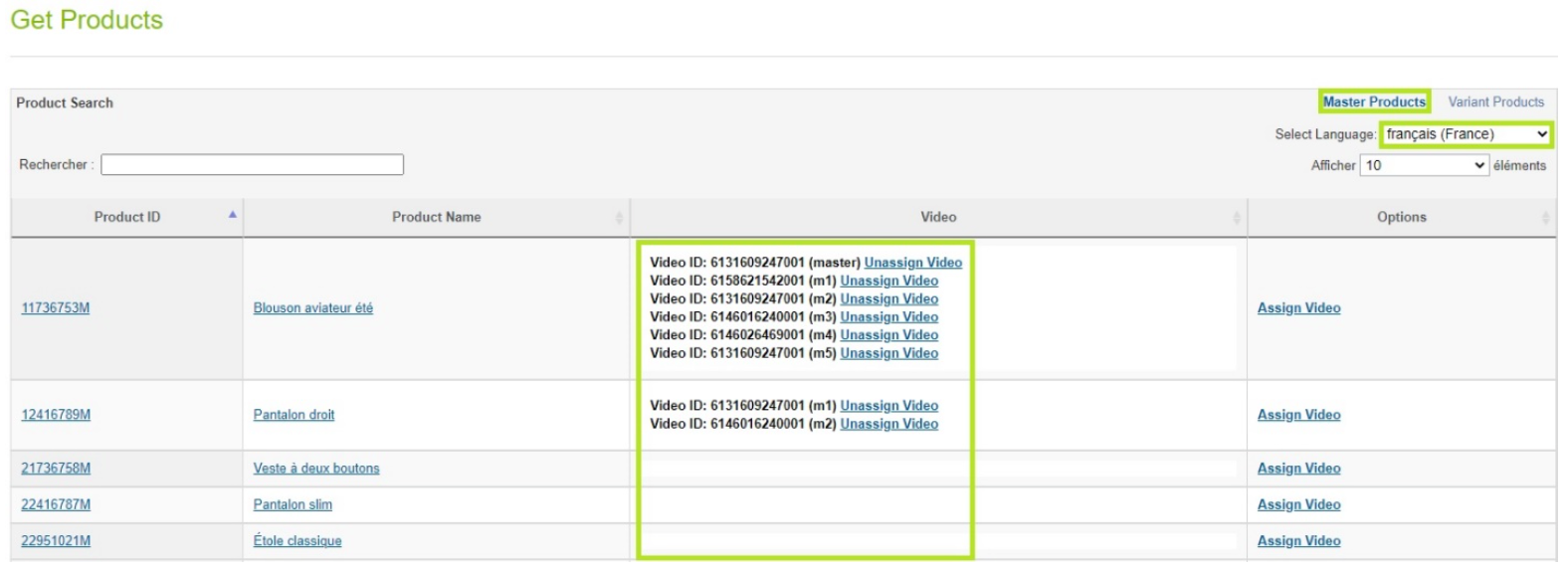Click the Rechercher search field
The height and width of the screenshot is (573, 1568).
pyautogui.click(x=252, y=164)
